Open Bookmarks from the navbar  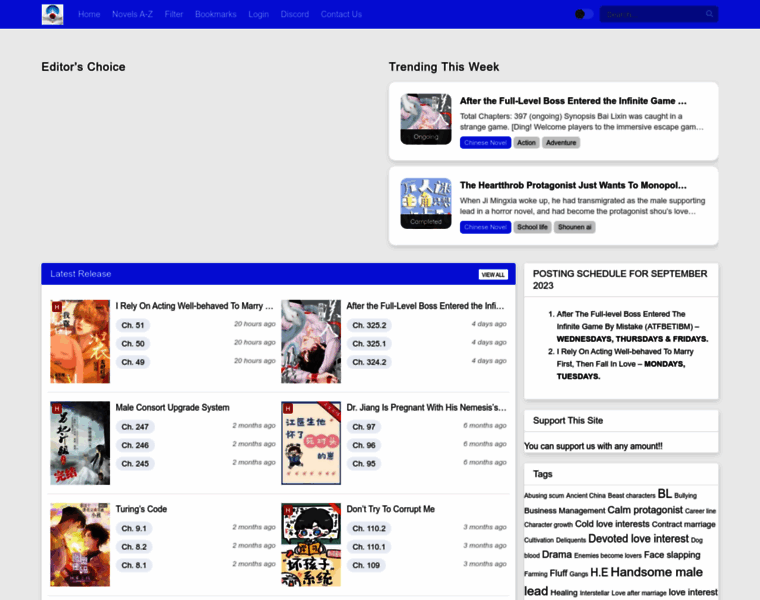click(216, 15)
